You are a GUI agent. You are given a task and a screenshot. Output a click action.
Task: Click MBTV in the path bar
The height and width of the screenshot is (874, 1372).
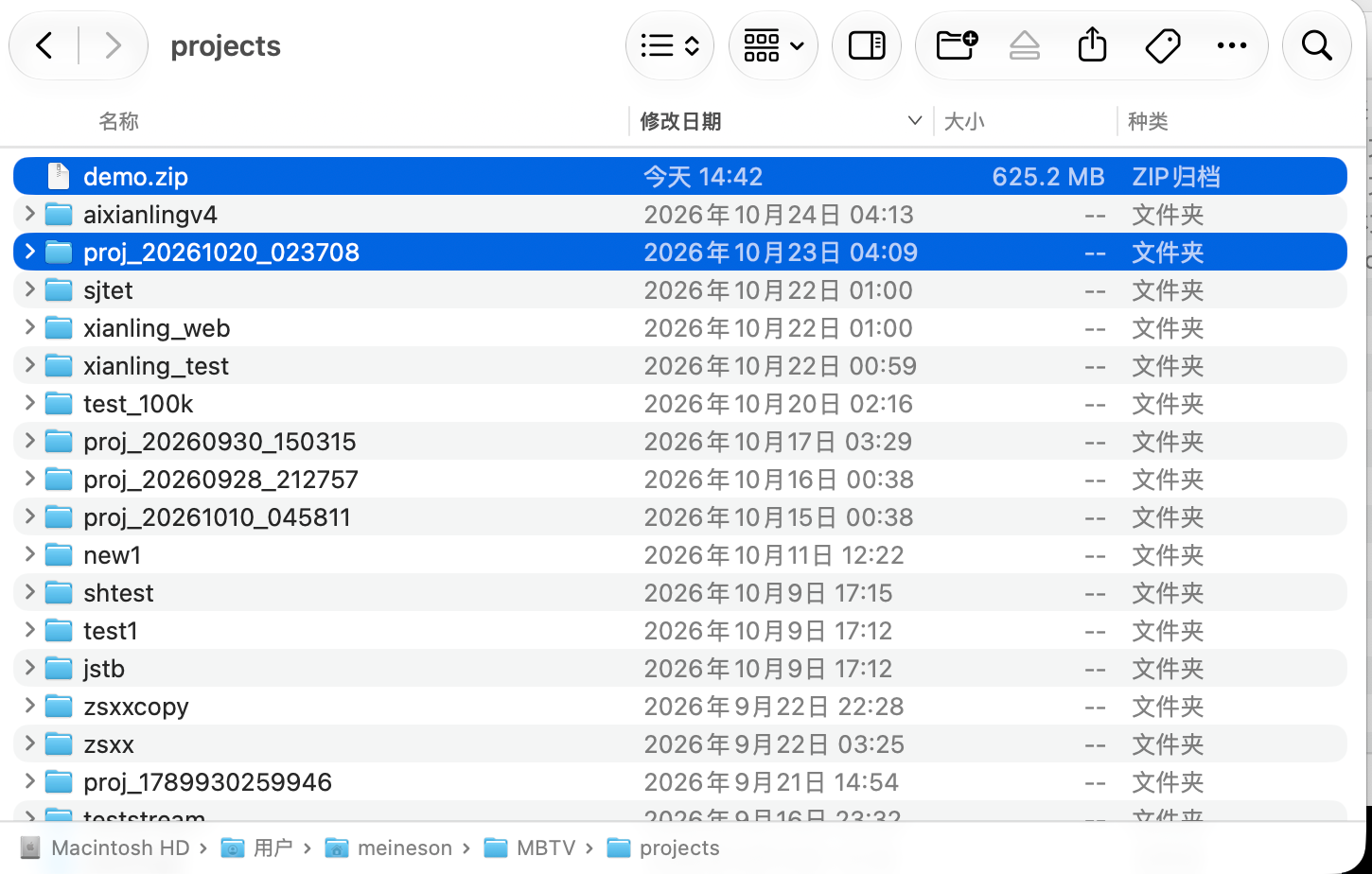pos(546,848)
